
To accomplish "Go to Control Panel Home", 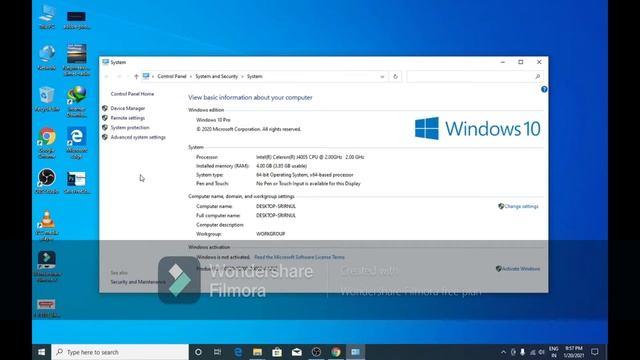I will coord(132,94).
